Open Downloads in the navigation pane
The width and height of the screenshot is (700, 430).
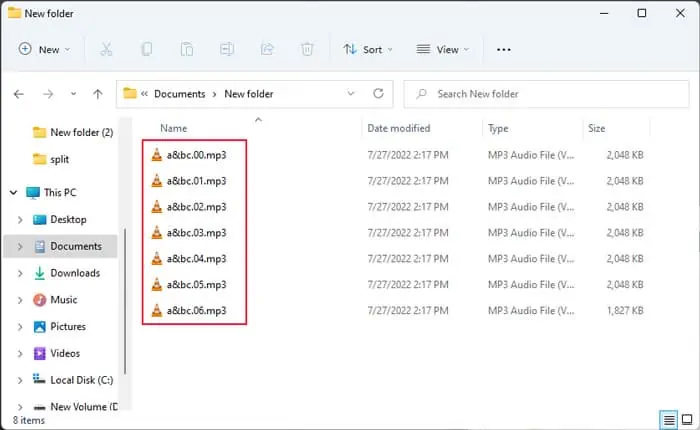click(67, 273)
